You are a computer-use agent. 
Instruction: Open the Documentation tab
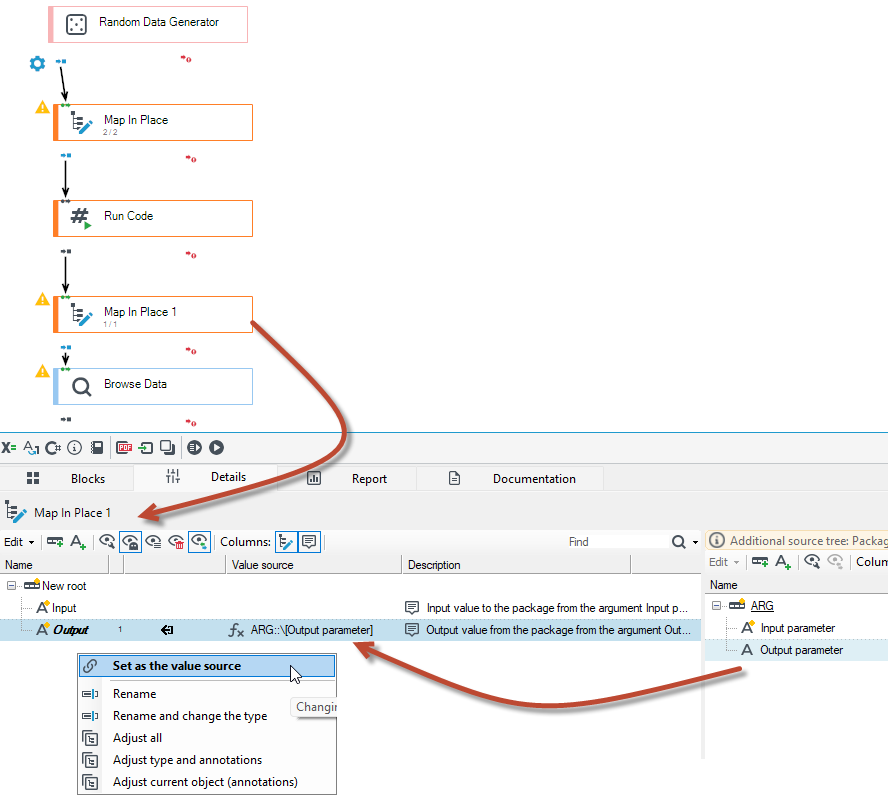click(510, 479)
